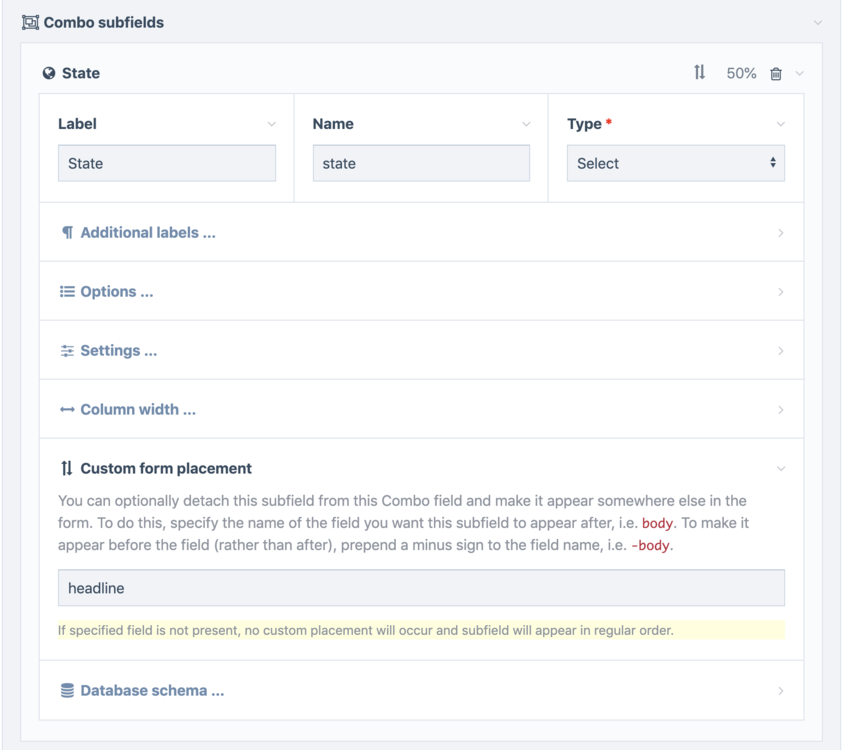844x750 pixels.
Task: Click the sliders icon beside Settings
Action: (x=67, y=350)
